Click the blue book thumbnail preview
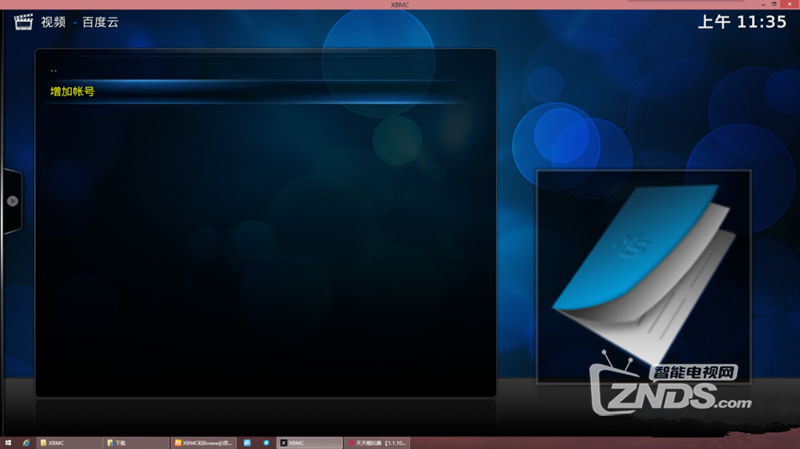Screen dimensions: 800x449 point(643,276)
